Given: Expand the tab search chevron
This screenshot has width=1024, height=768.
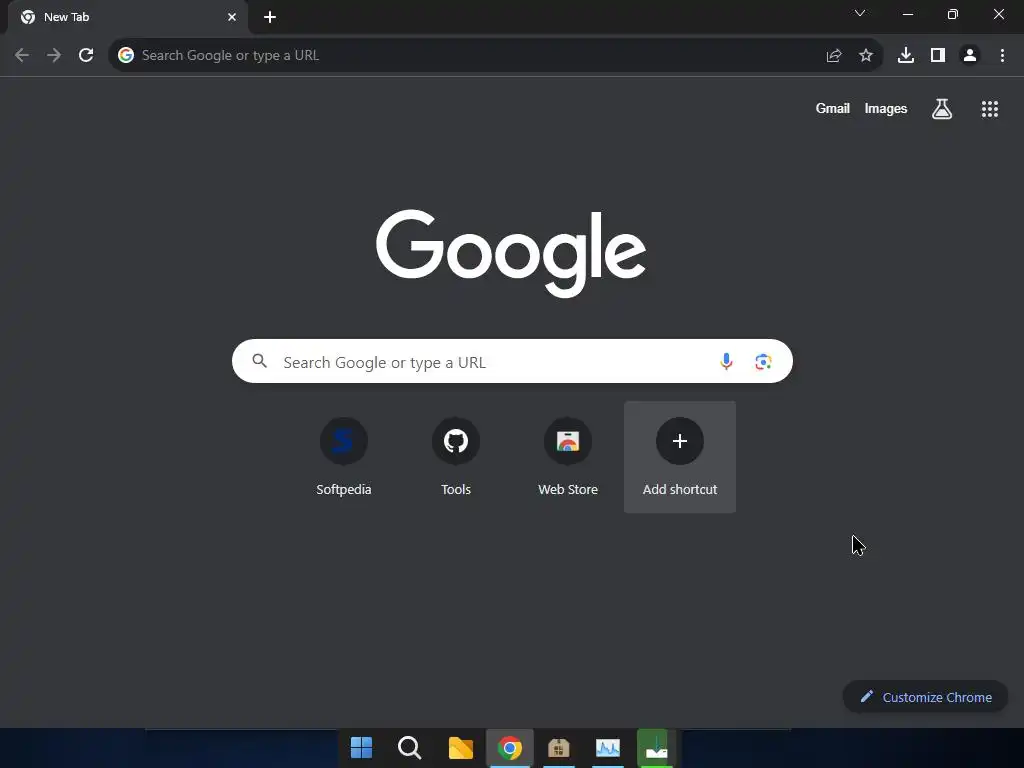Looking at the screenshot, I should coord(860,14).
